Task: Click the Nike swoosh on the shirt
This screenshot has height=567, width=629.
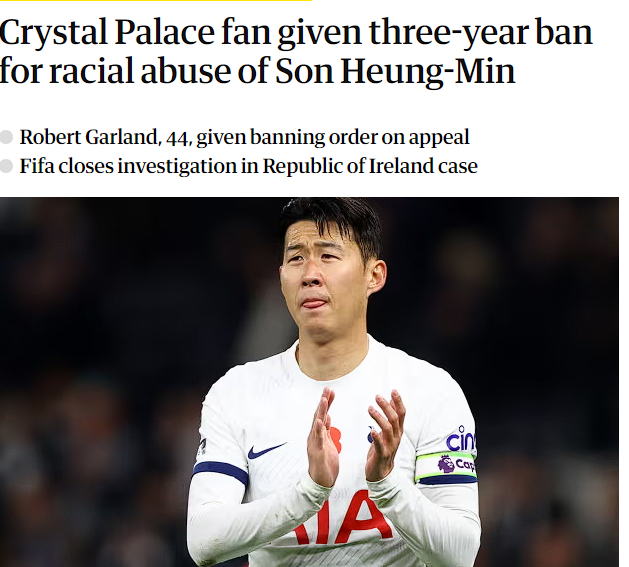Action: [265, 451]
